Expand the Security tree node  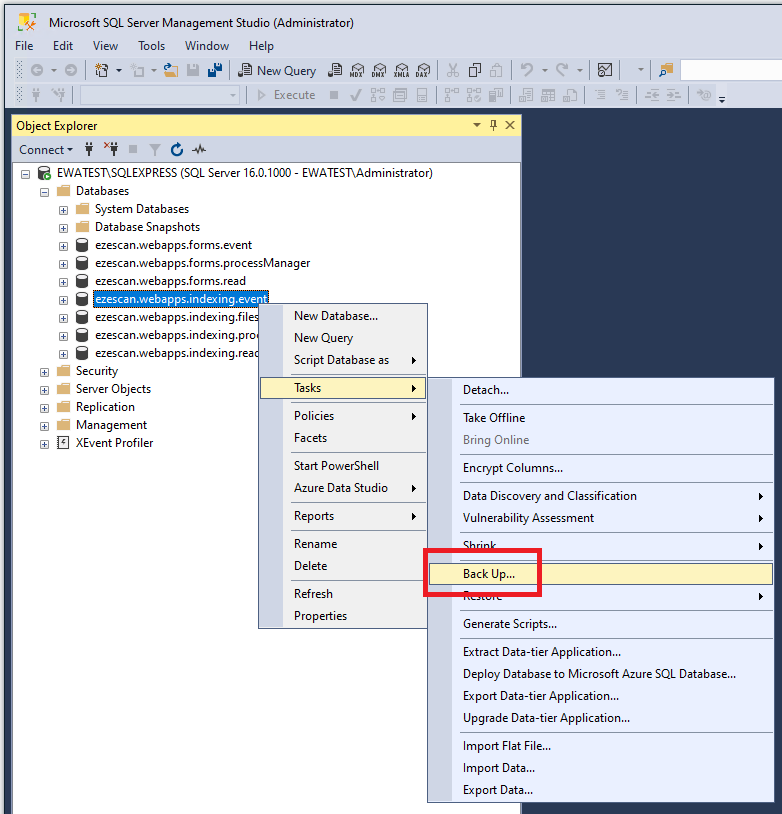pos(45,371)
